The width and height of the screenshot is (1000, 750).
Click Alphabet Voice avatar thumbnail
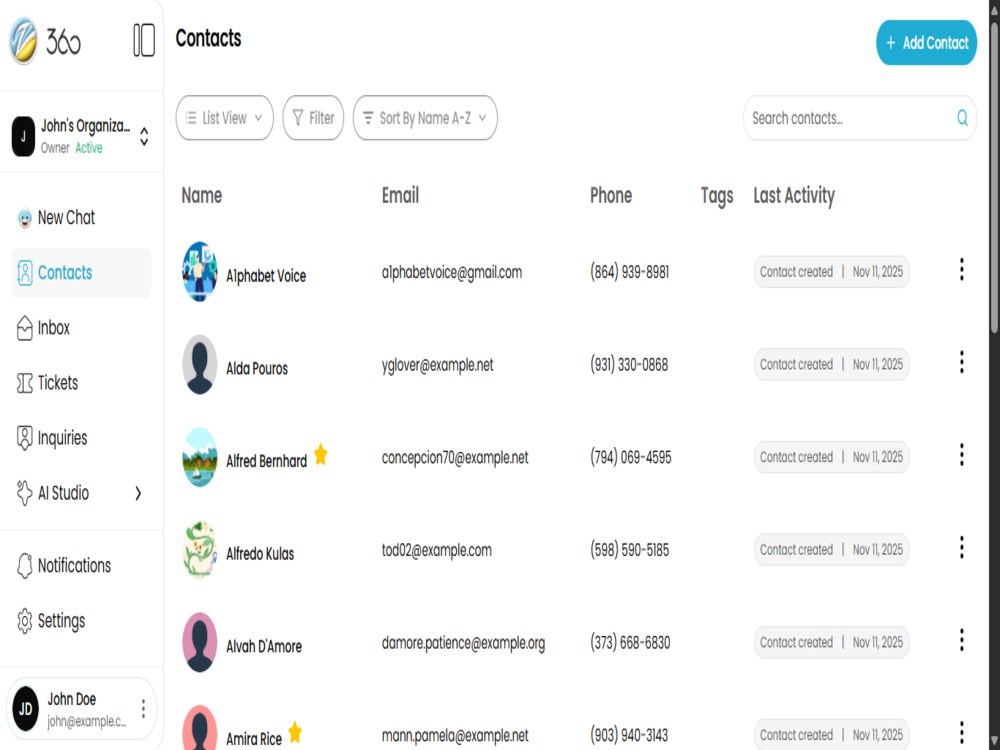200,272
